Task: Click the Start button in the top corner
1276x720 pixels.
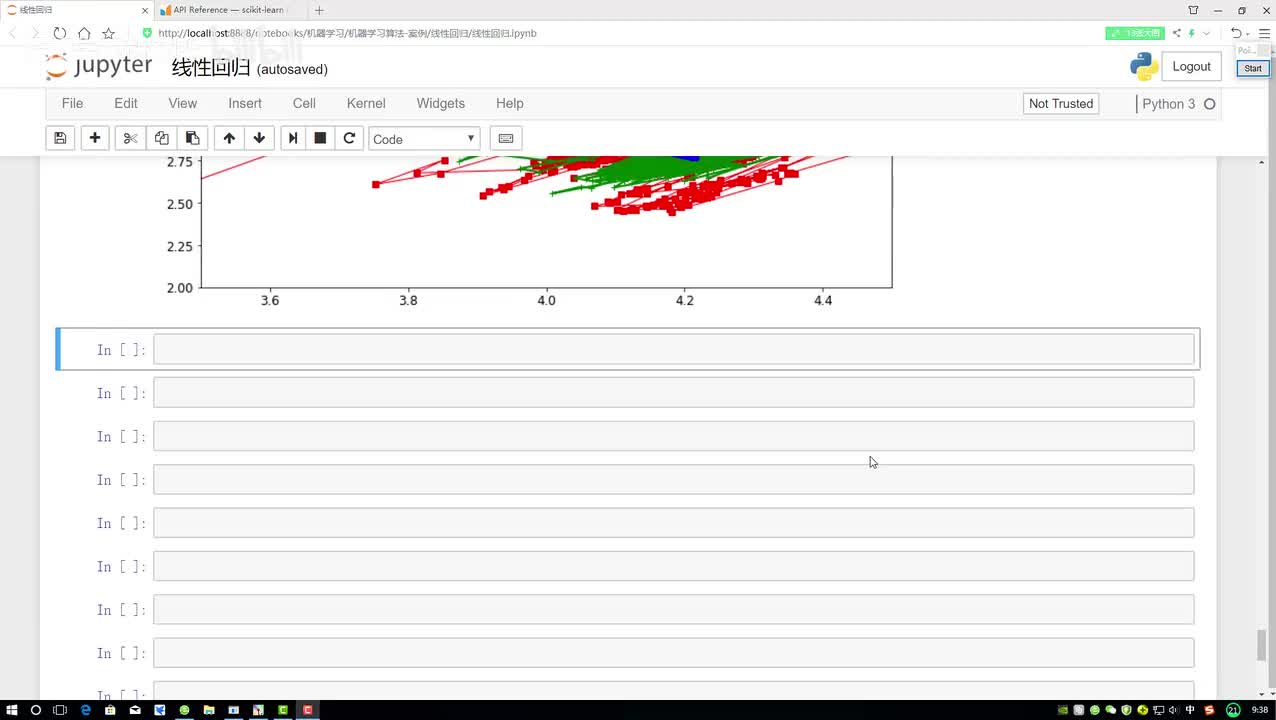Action: 1253,68
